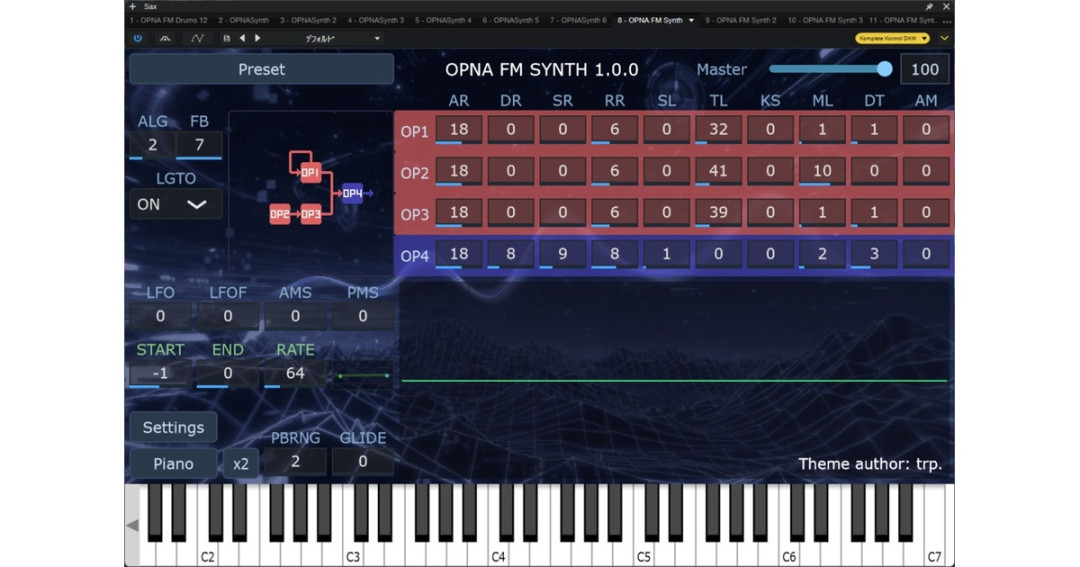Click the Master value field showing 100
Viewport: 1080px width, 567px height.
pyautogui.click(x=924, y=70)
